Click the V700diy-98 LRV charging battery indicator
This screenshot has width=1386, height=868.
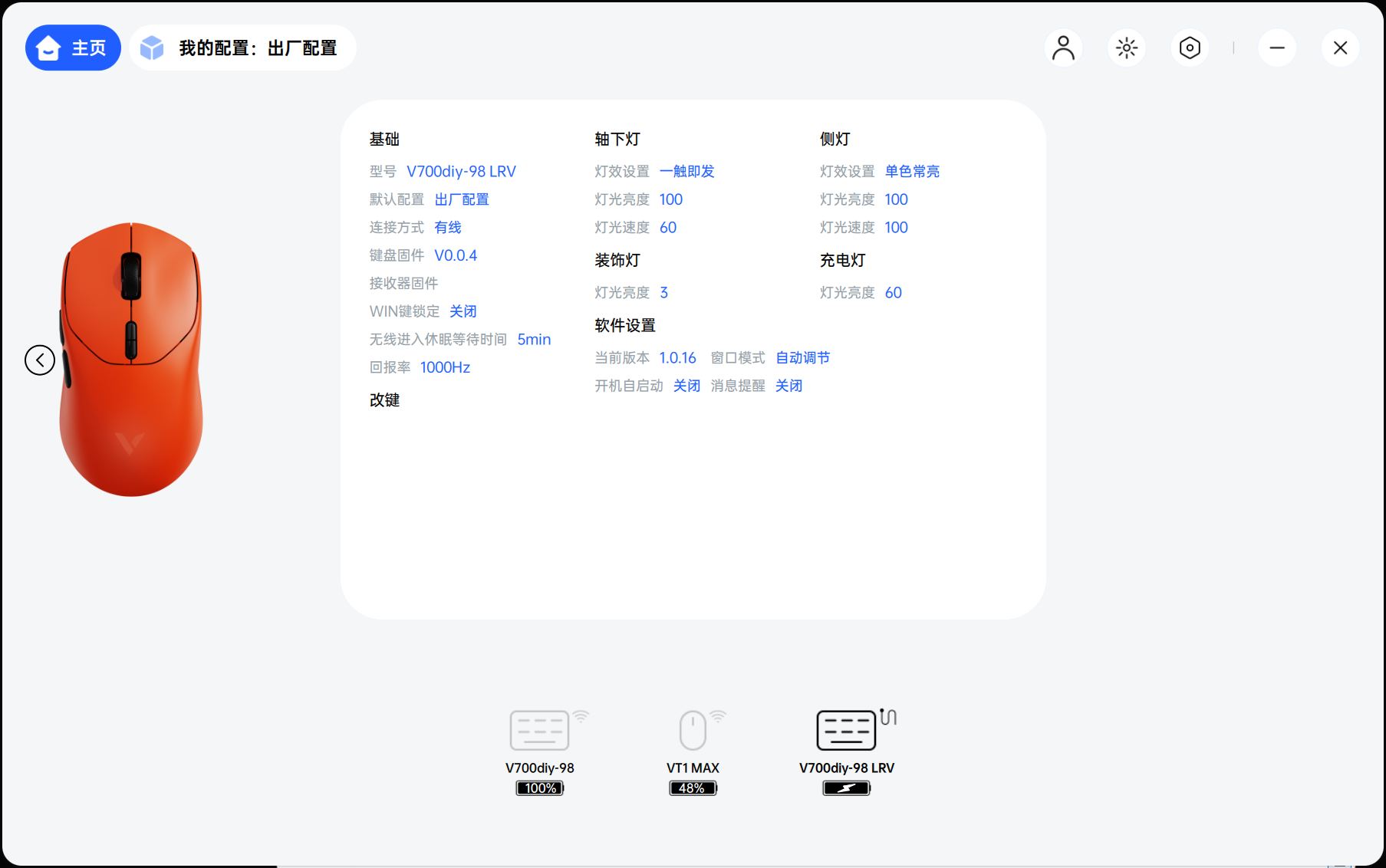click(x=847, y=788)
